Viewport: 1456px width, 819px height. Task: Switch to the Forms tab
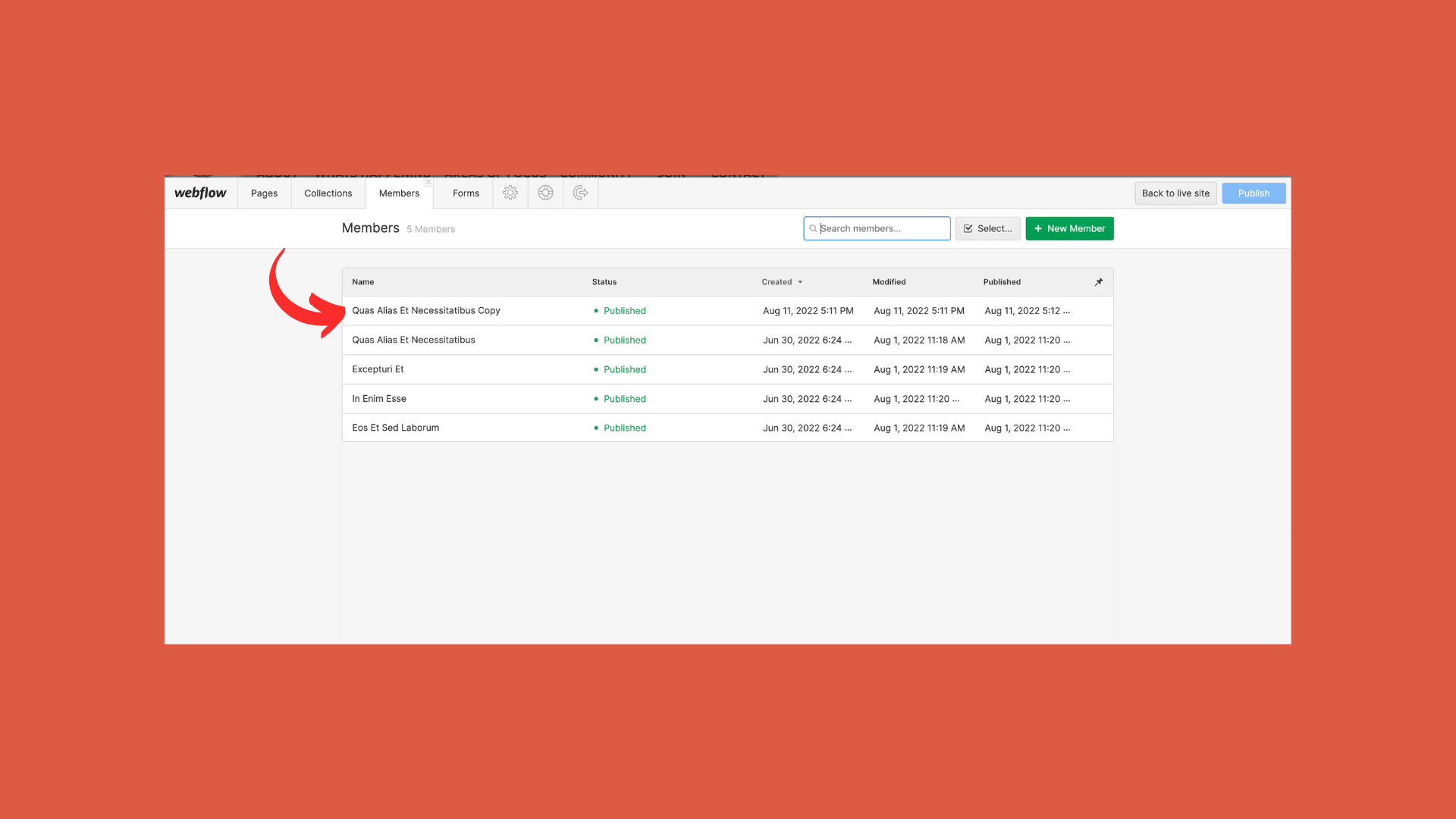tap(466, 193)
